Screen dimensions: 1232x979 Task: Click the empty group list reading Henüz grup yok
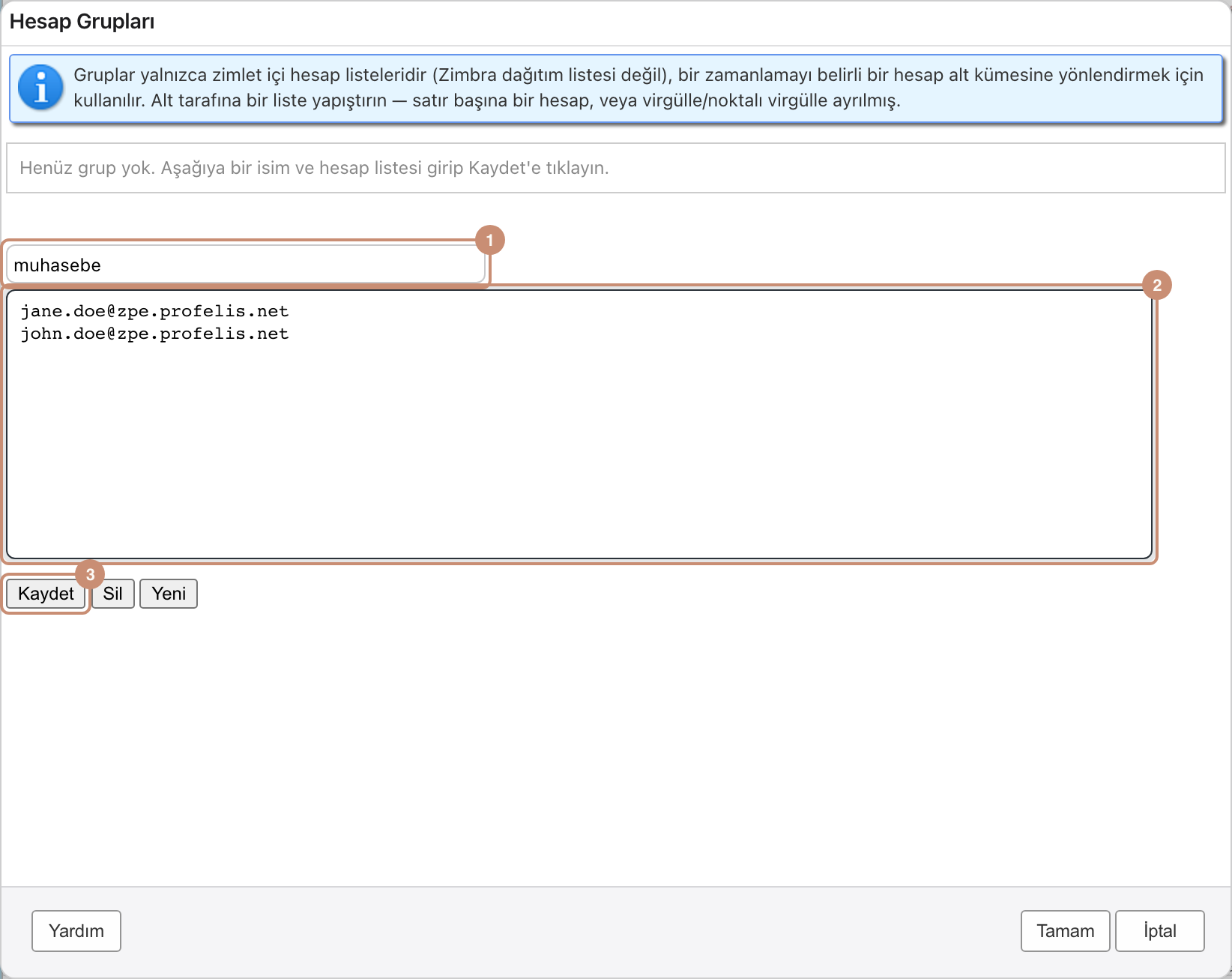coord(616,168)
